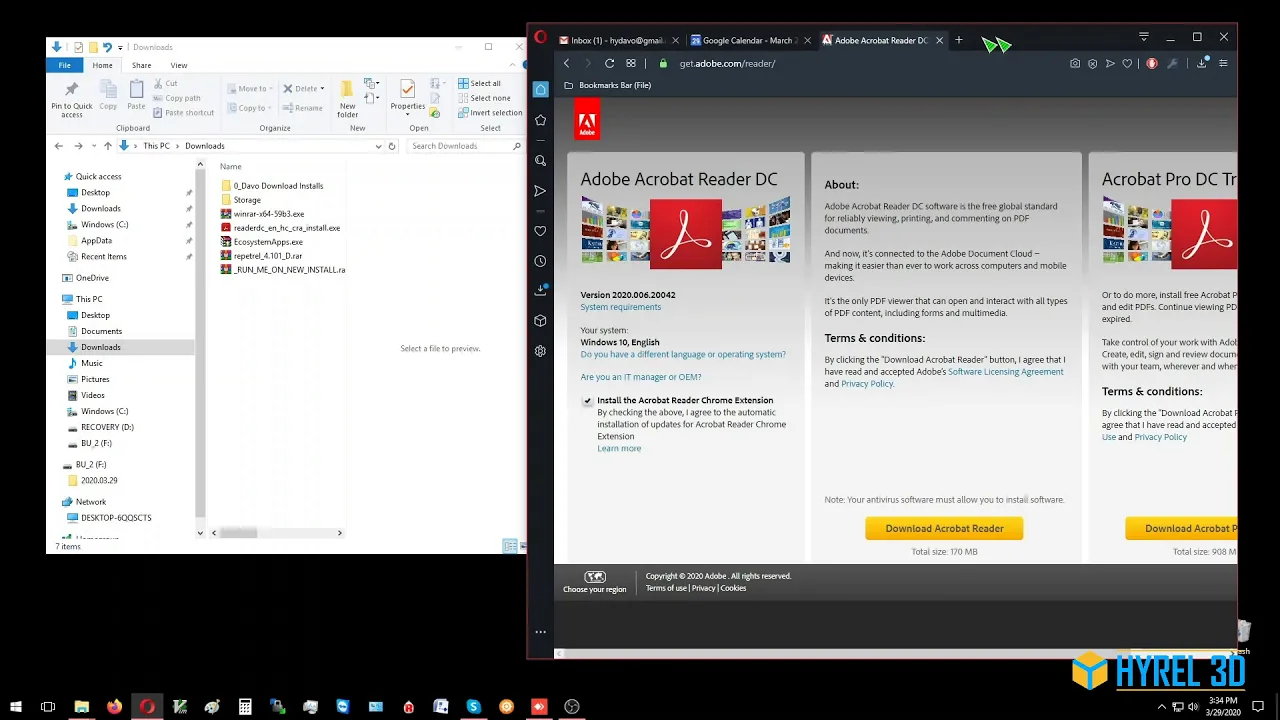Click Explorer horizontal scrollbar thumb
This screenshot has width=1280, height=720.
coord(238,533)
